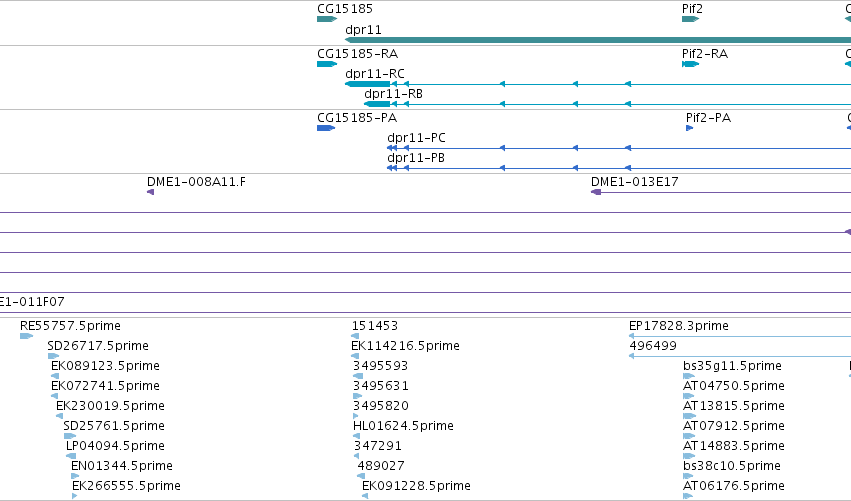Screen dimensions: 851x501
Task: Select the SD25761.5prime EST glyph
Action: [x=69, y=436]
